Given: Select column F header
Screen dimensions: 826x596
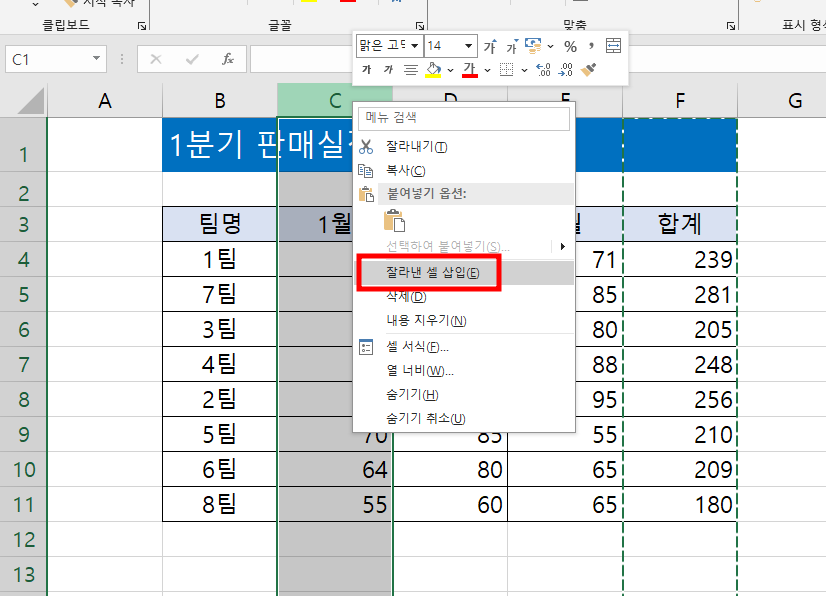Looking at the screenshot, I should tap(680, 101).
